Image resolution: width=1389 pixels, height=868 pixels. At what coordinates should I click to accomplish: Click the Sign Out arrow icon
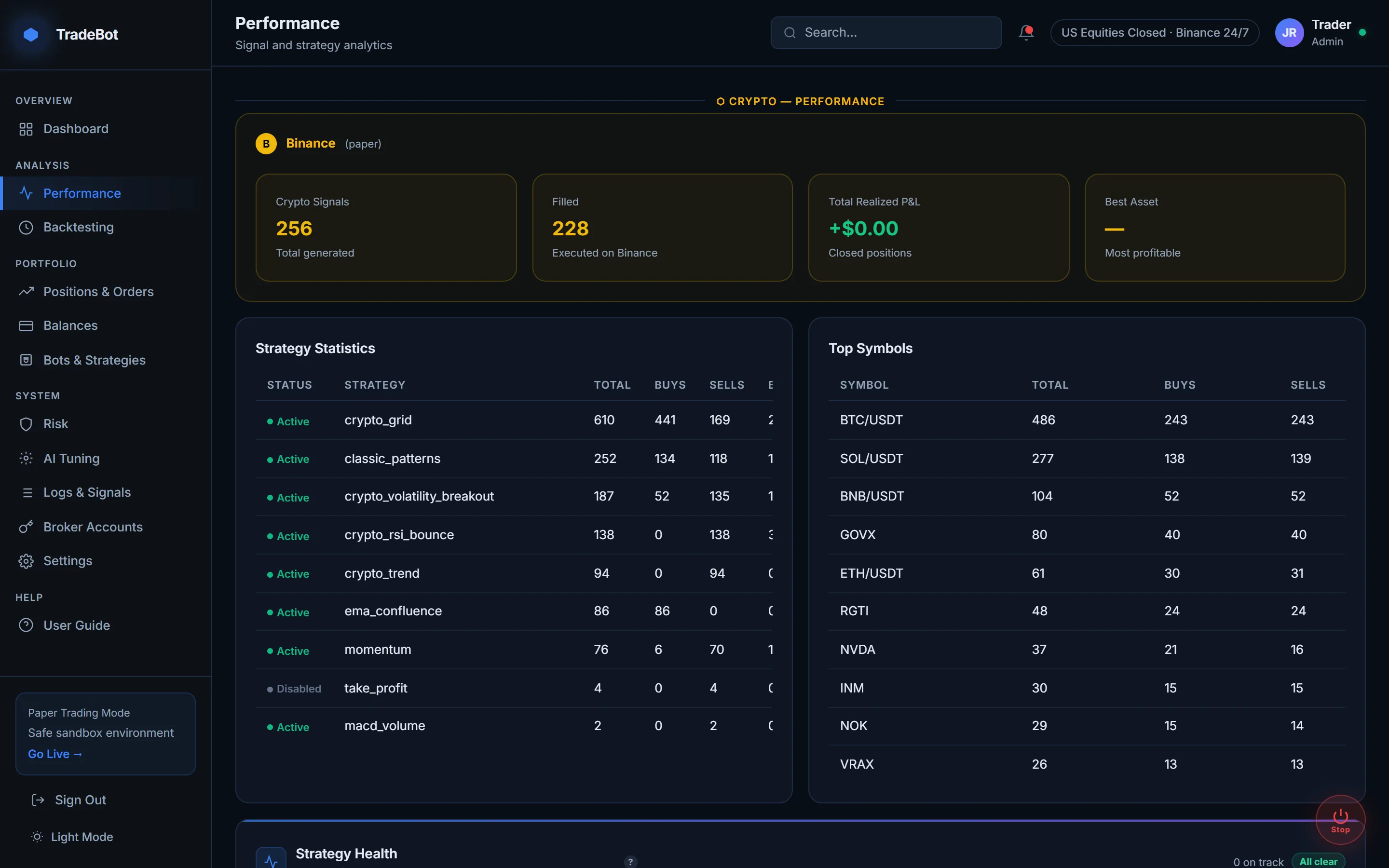(x=38, y=800)
